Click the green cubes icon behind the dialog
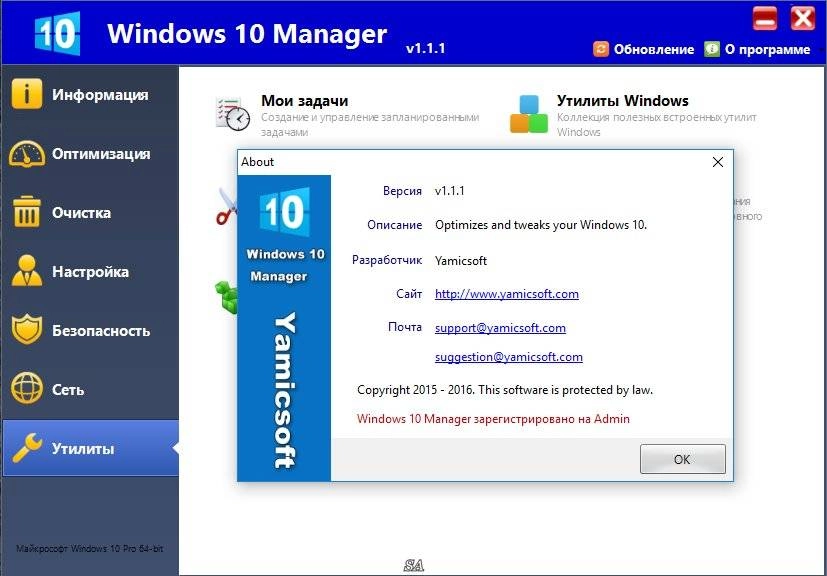The width and height of the screenshot is (827, 576). tap(226, 297)
